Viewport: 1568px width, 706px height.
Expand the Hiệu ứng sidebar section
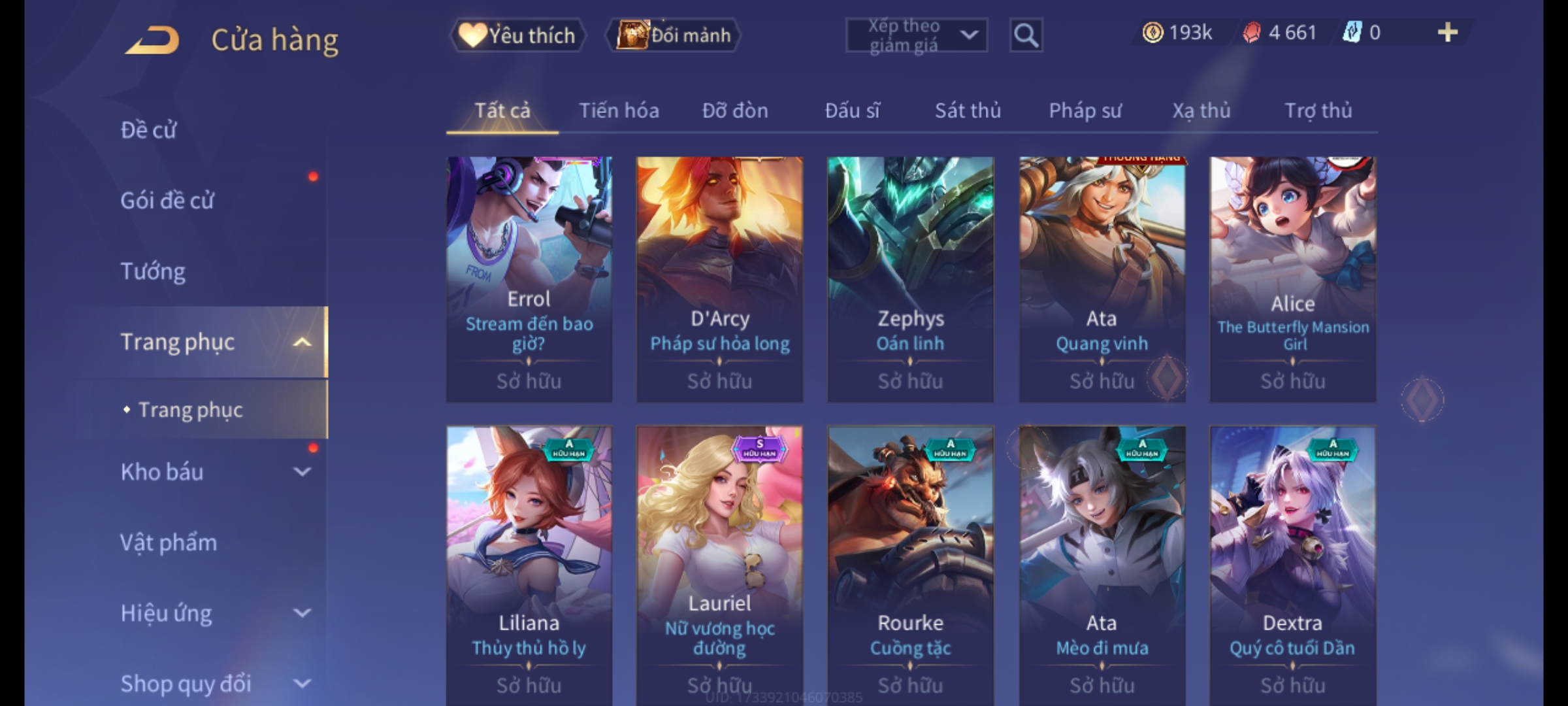(x=302, y=613)
